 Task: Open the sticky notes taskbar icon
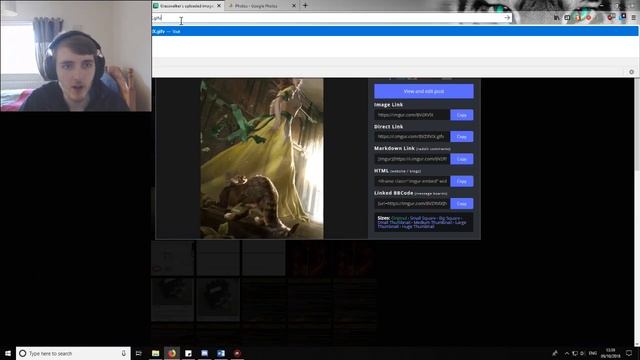[x=188, y=353]
